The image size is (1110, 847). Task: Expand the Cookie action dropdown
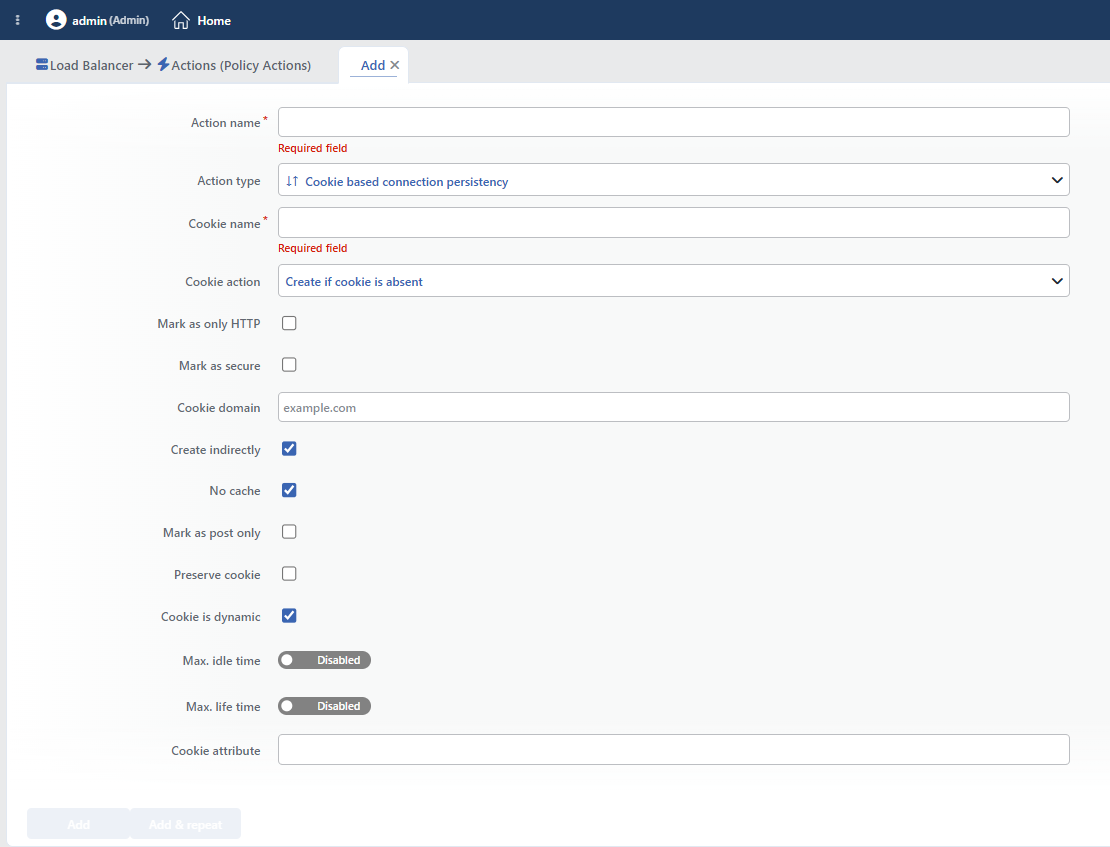tap(673, 280)
